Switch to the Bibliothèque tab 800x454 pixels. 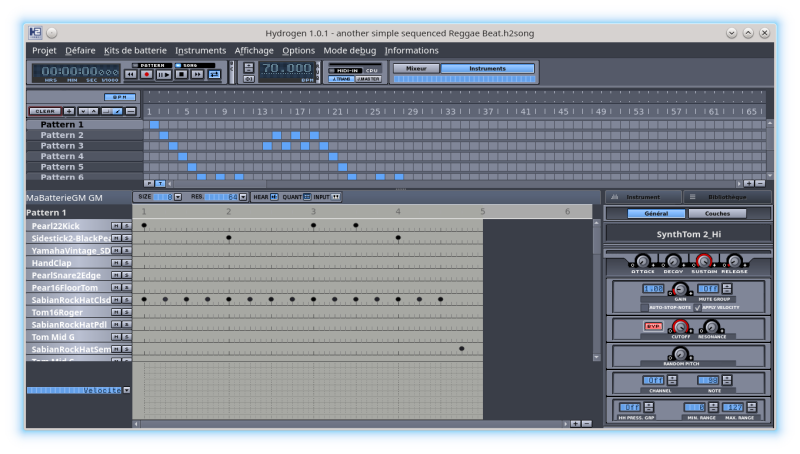(x=727, y=197)
